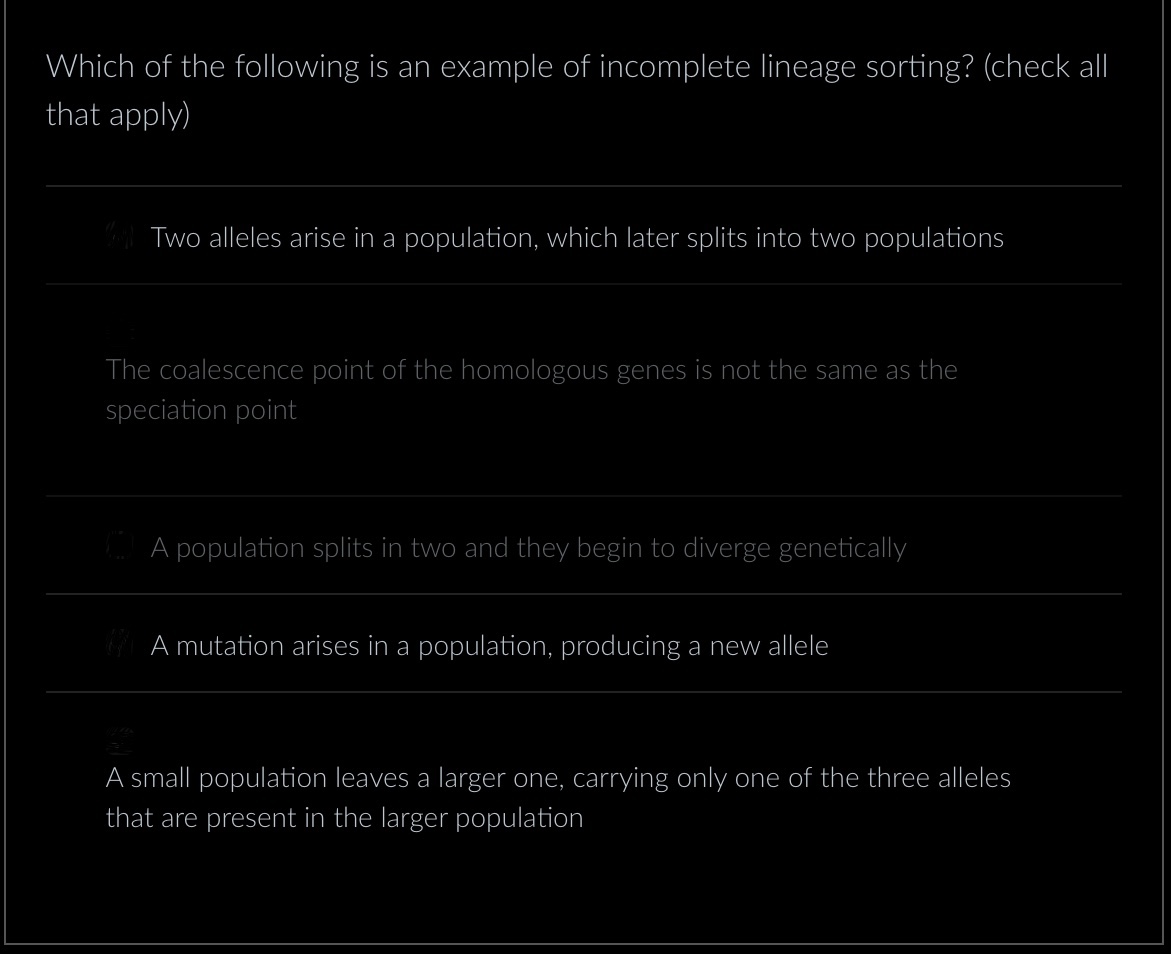Click the checkbox icon beside the mutation answer
Screen dimensions: 1171x954
(119, 643)
